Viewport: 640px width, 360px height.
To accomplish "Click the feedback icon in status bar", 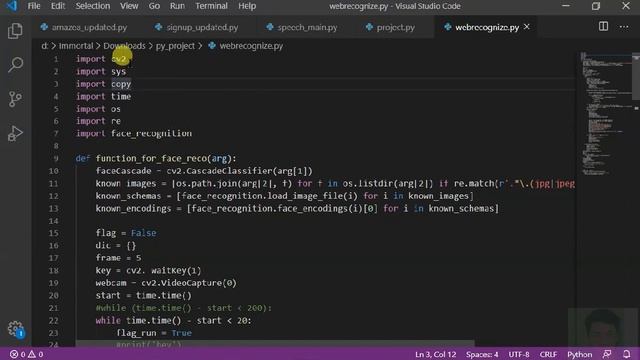I will pos(607,354).
